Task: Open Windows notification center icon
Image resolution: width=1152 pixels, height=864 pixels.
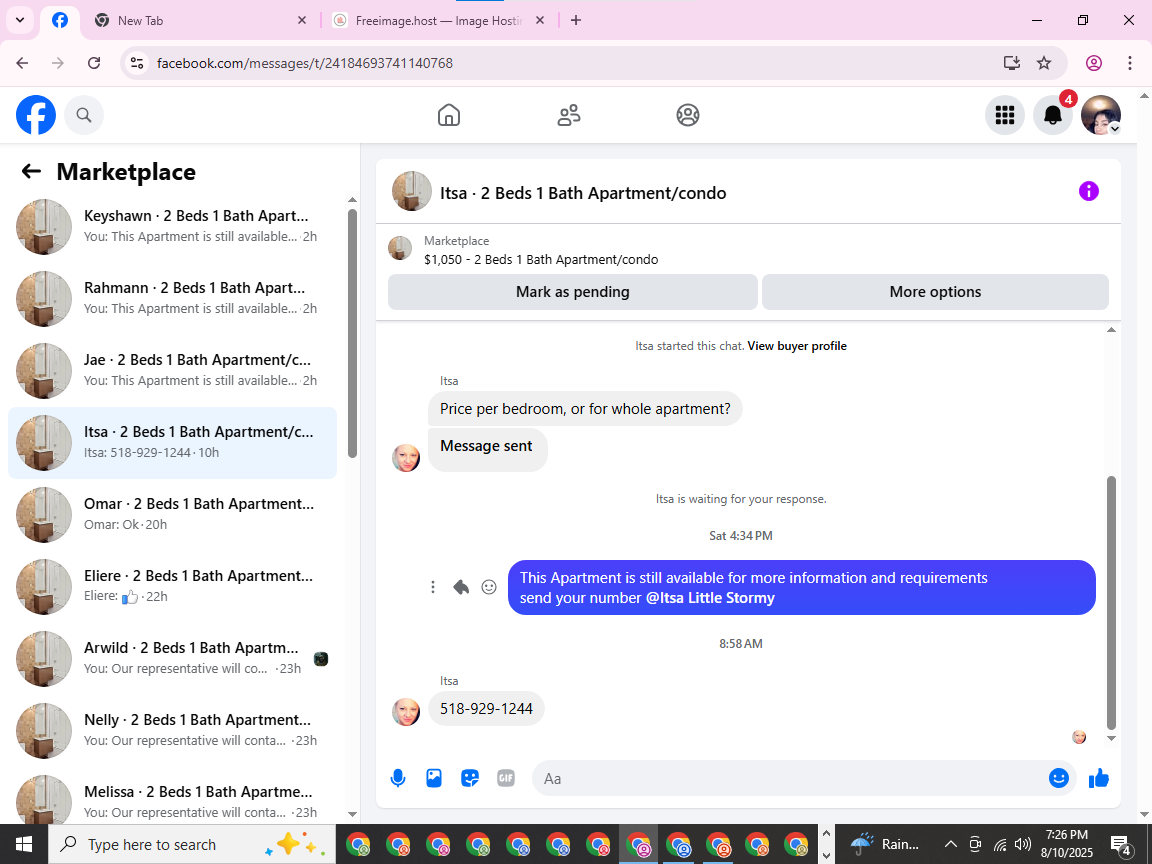Action: 1120,844
